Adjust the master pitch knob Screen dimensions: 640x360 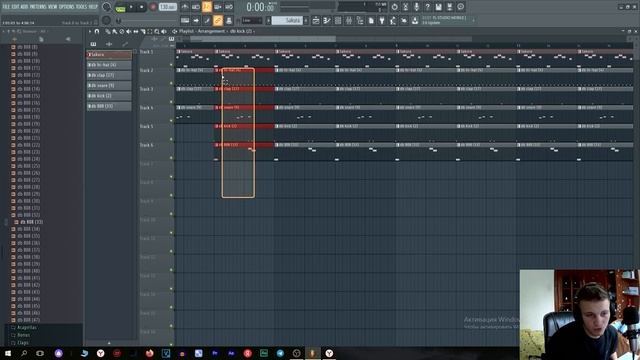point(107,20)
